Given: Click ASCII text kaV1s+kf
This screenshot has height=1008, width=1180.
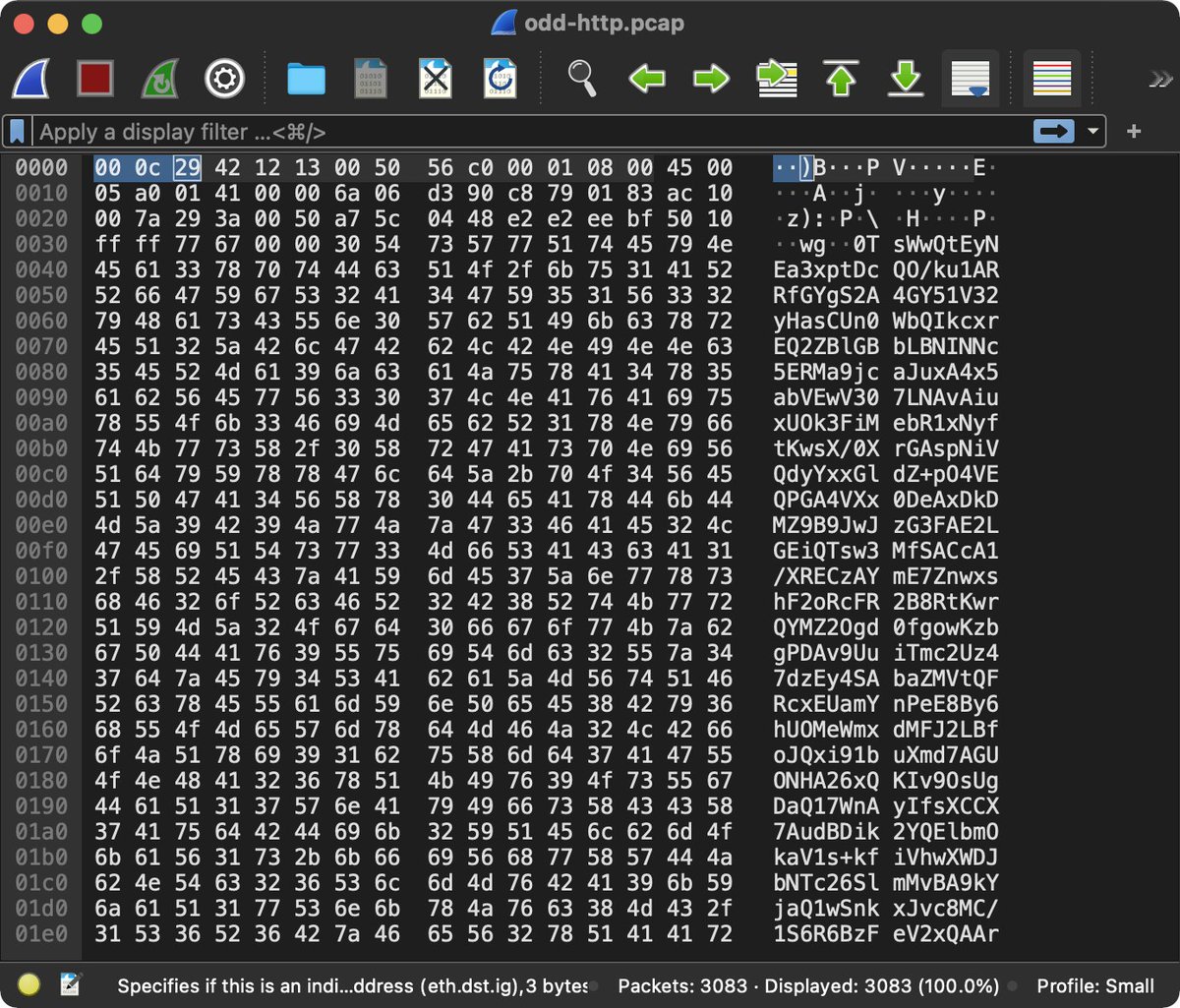Looking at the screenshot, I should pyautogui.click(x=826, y=859).
